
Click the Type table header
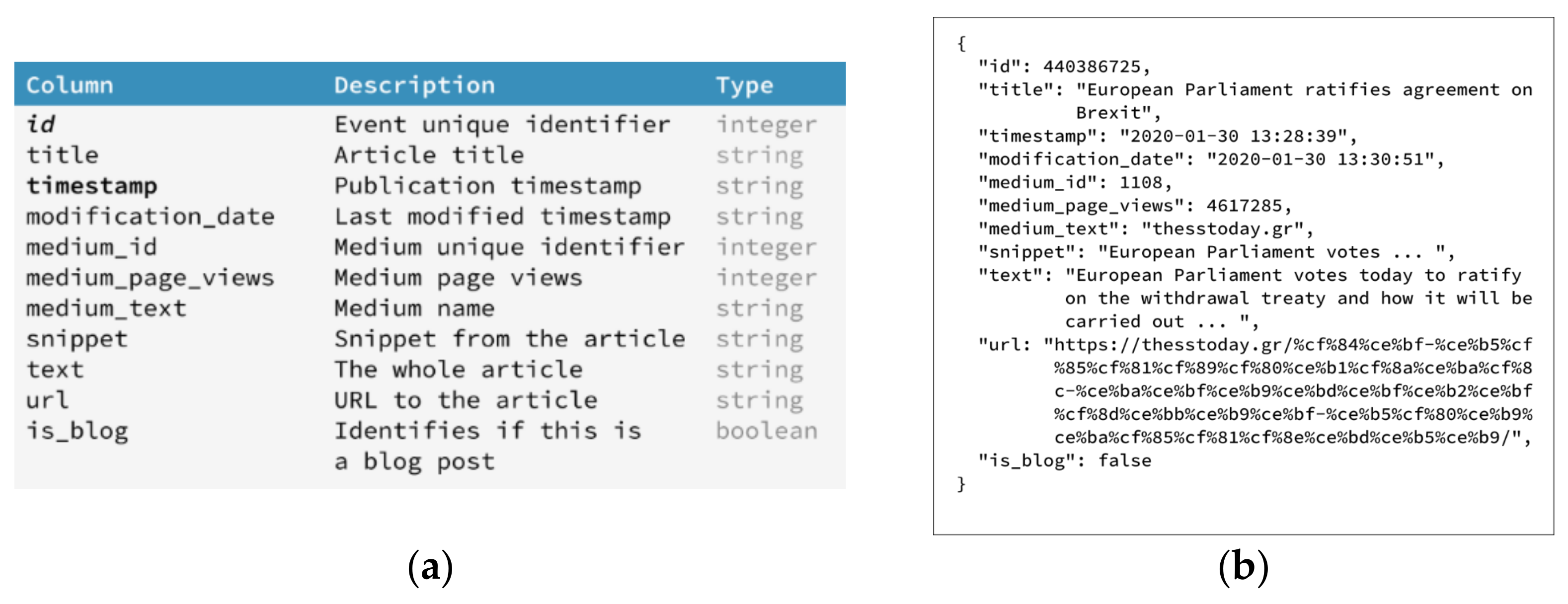[744, 85]
